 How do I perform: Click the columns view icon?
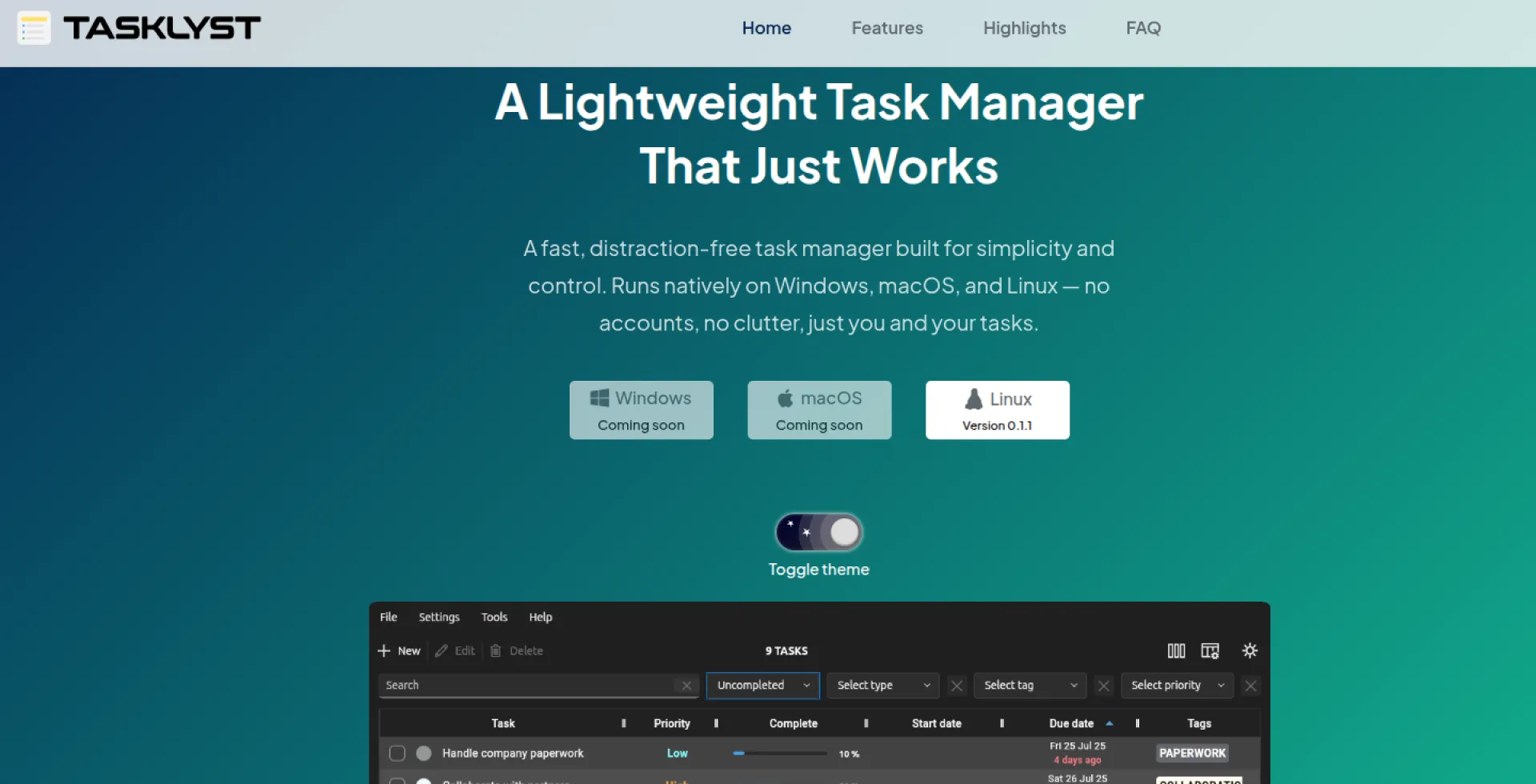coord(1176,650)
